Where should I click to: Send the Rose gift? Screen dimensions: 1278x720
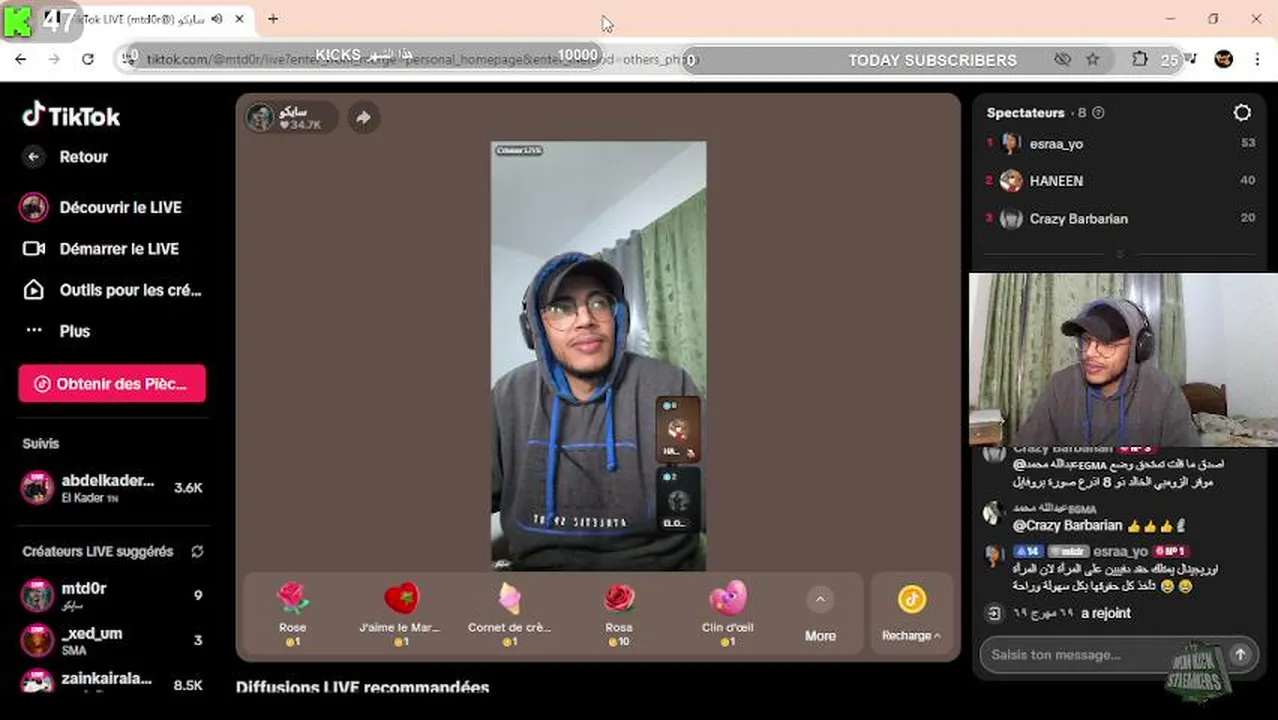coord(292,613)
